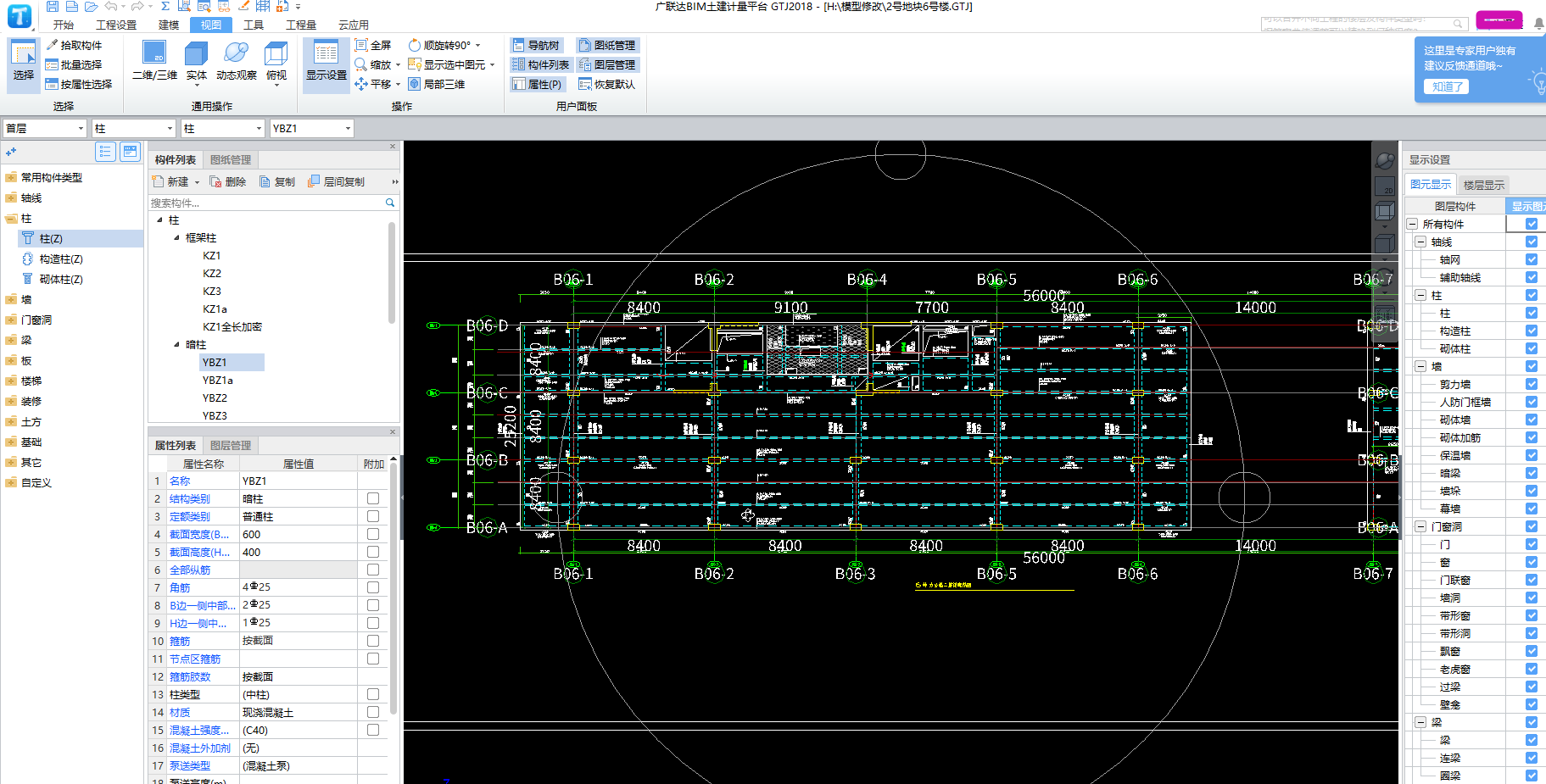Select YBZ2 in component list
Image resolution: width=1546 pixels, height=784 pixels.
point(215,398)
